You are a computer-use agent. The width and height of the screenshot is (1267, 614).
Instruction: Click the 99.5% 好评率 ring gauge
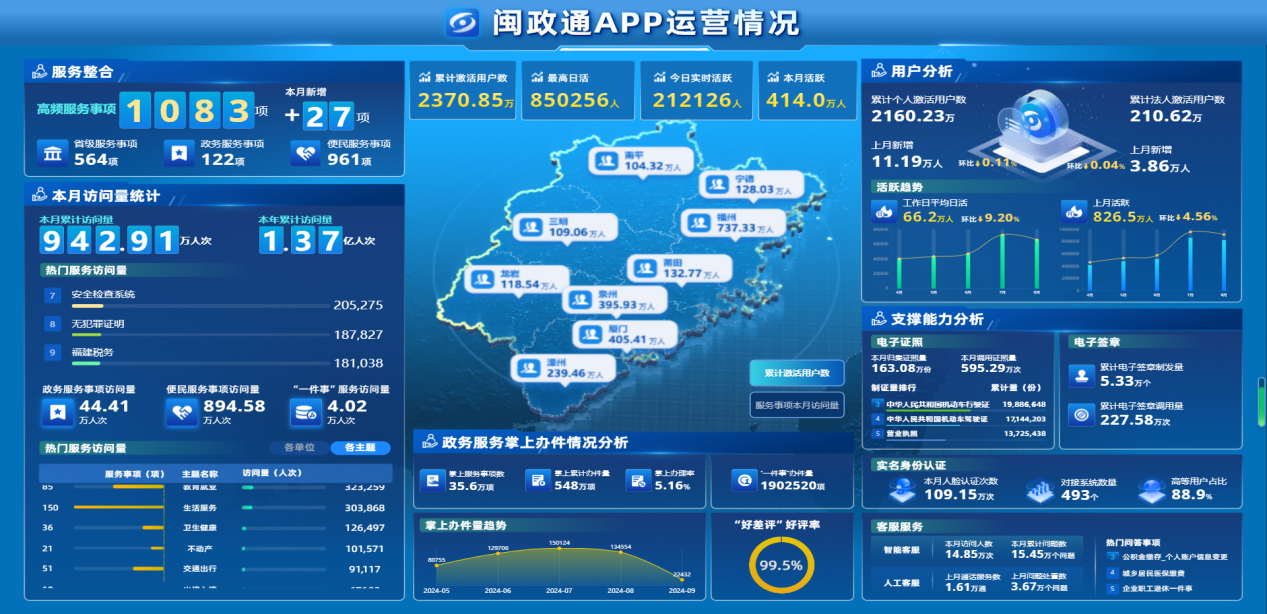tap(781, 565)
